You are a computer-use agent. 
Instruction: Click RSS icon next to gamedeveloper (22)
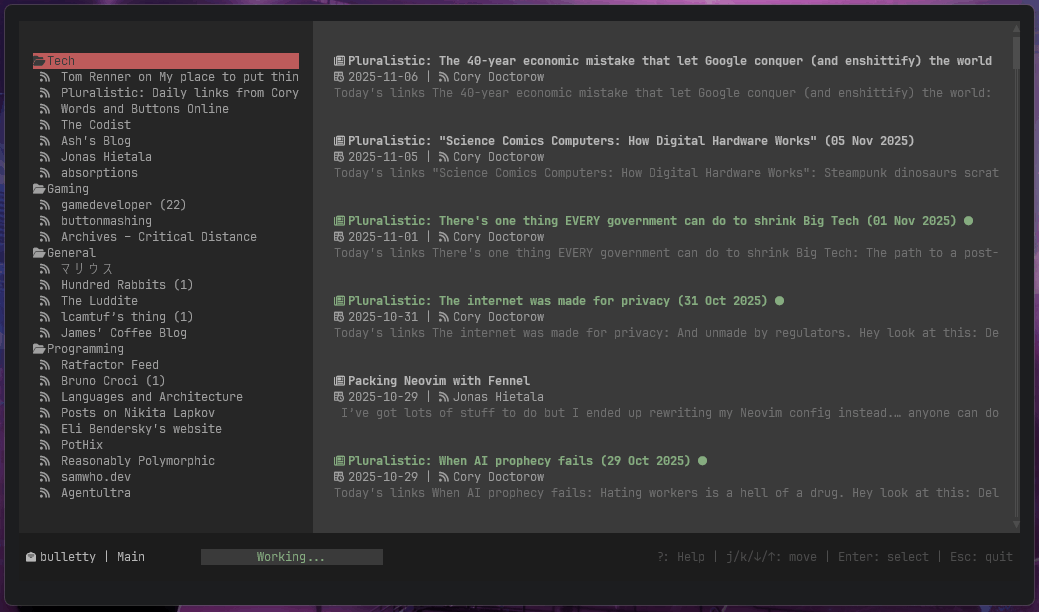(45, 205)
